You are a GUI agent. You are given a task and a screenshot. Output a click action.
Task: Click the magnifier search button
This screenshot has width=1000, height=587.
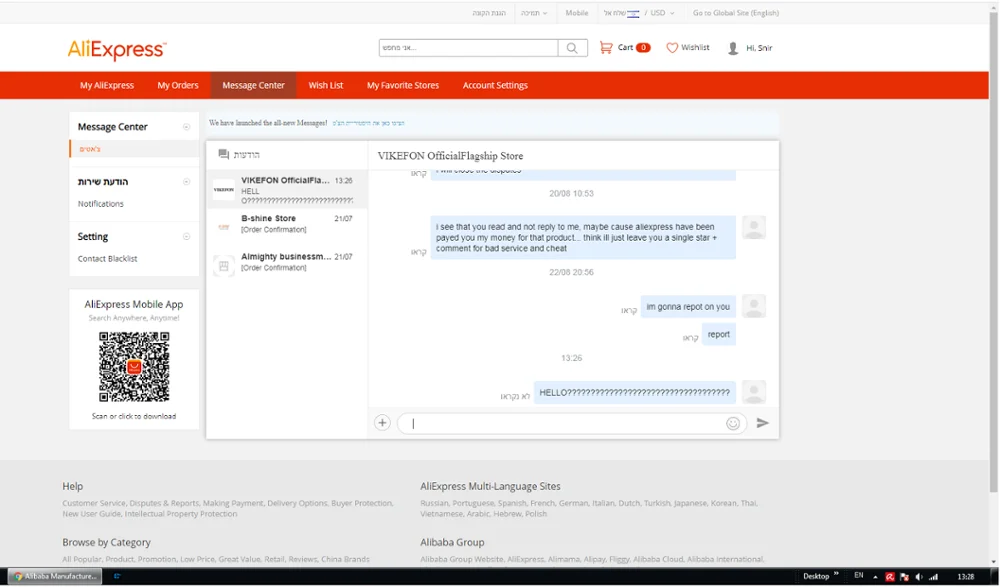click(x=572, y=48)
